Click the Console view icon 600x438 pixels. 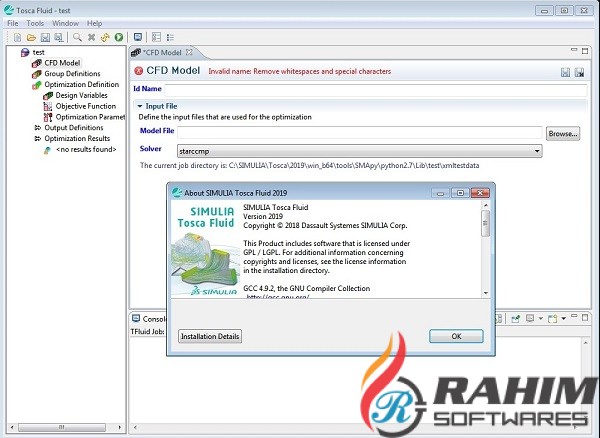click(136, 318)
